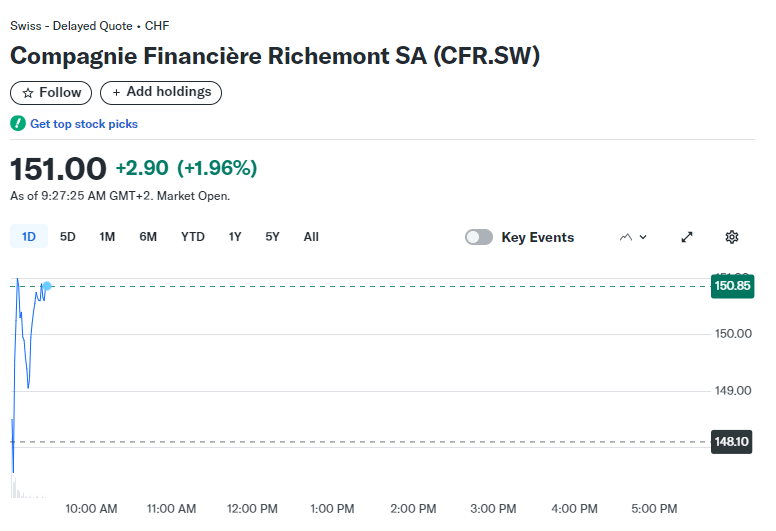Open the chart type line icon
Viewport: 776px width, 531px height.
click(626, 237)
